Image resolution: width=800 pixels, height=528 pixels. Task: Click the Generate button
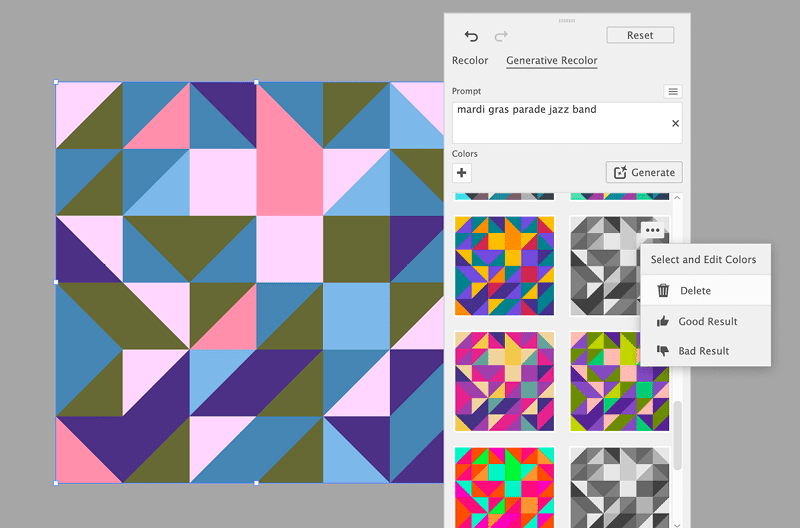[x=644, y=172]
